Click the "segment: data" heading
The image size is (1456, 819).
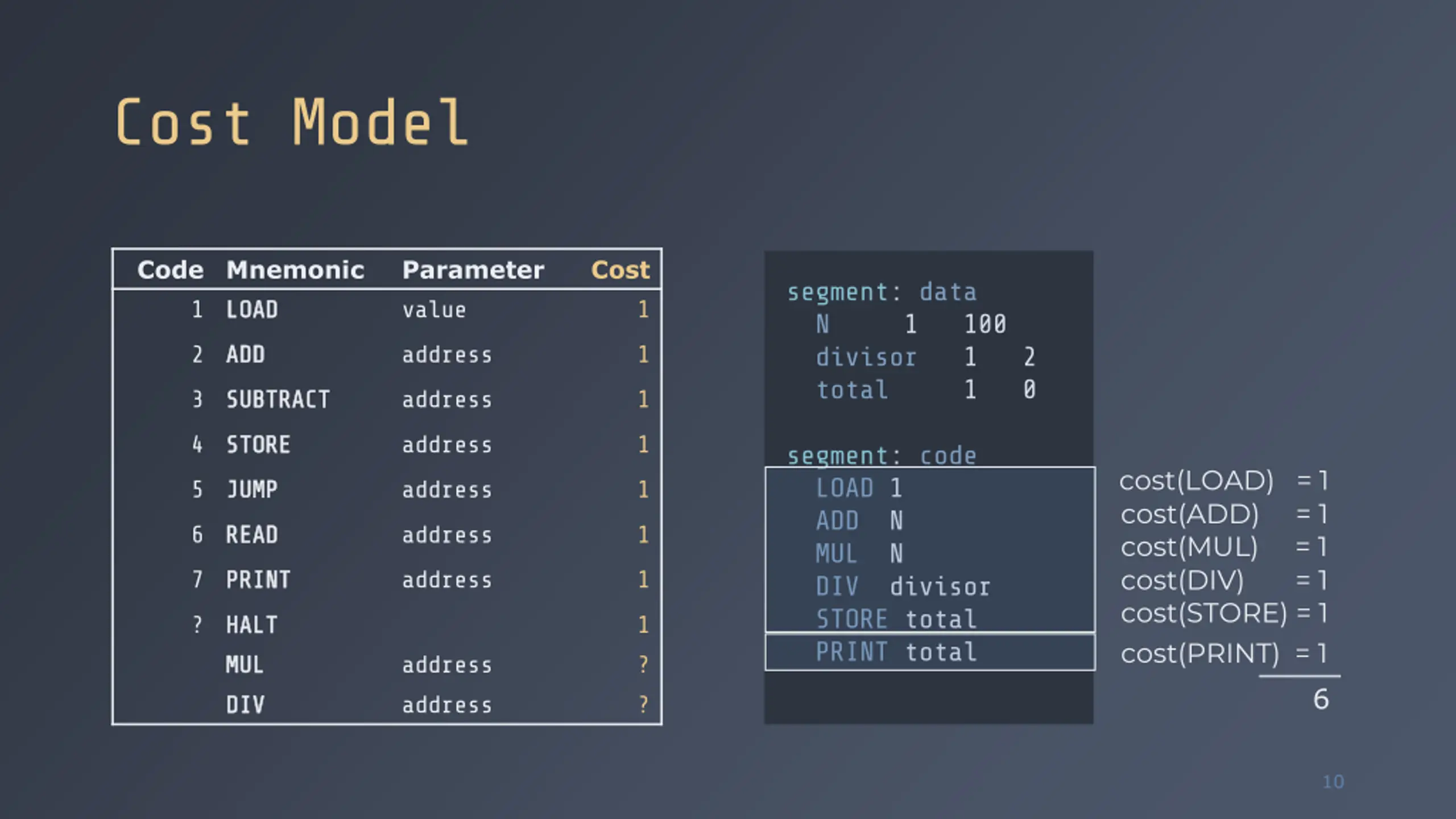(882, 292)
